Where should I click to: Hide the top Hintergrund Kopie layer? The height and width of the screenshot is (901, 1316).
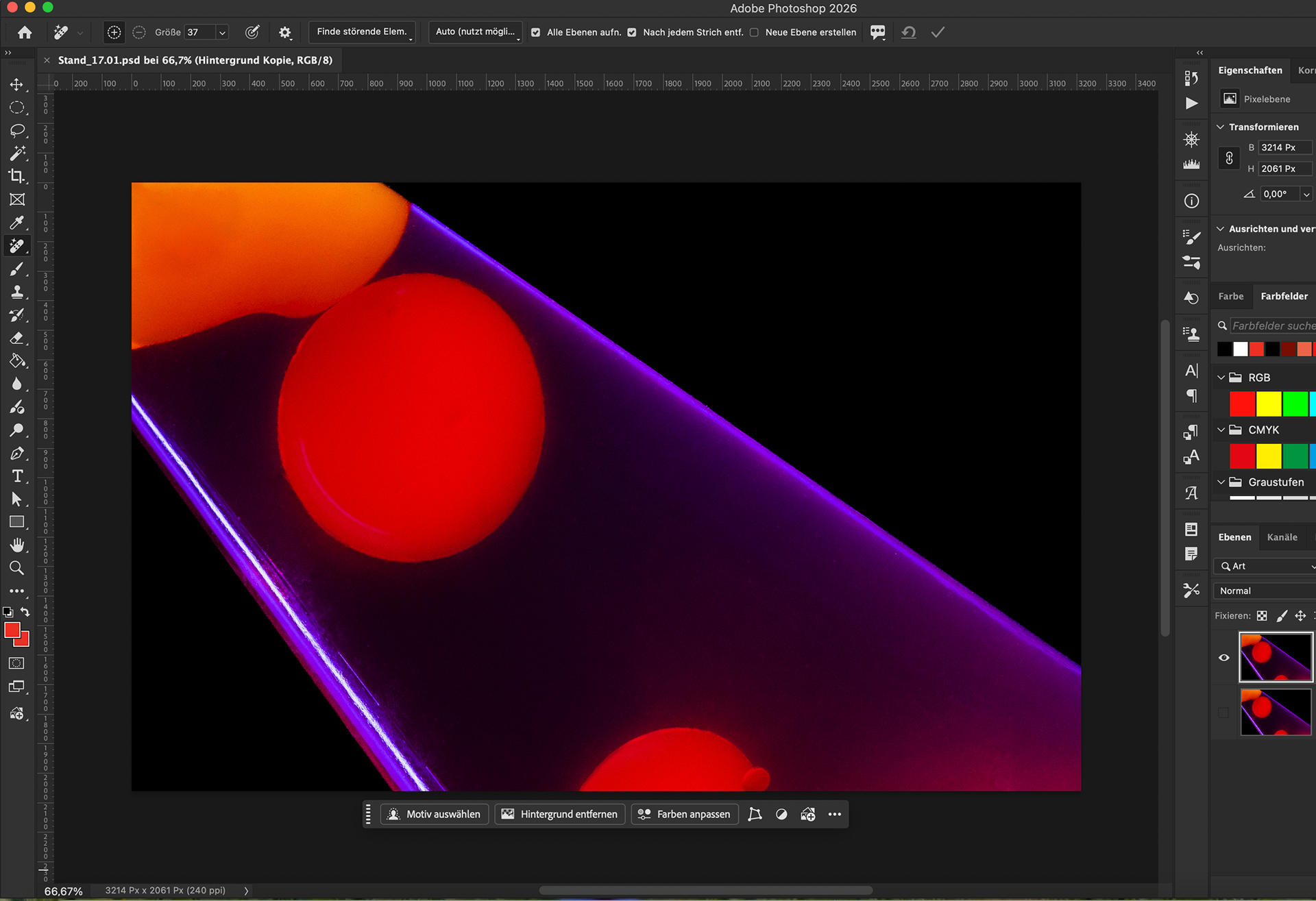[x=1223, y=658]
